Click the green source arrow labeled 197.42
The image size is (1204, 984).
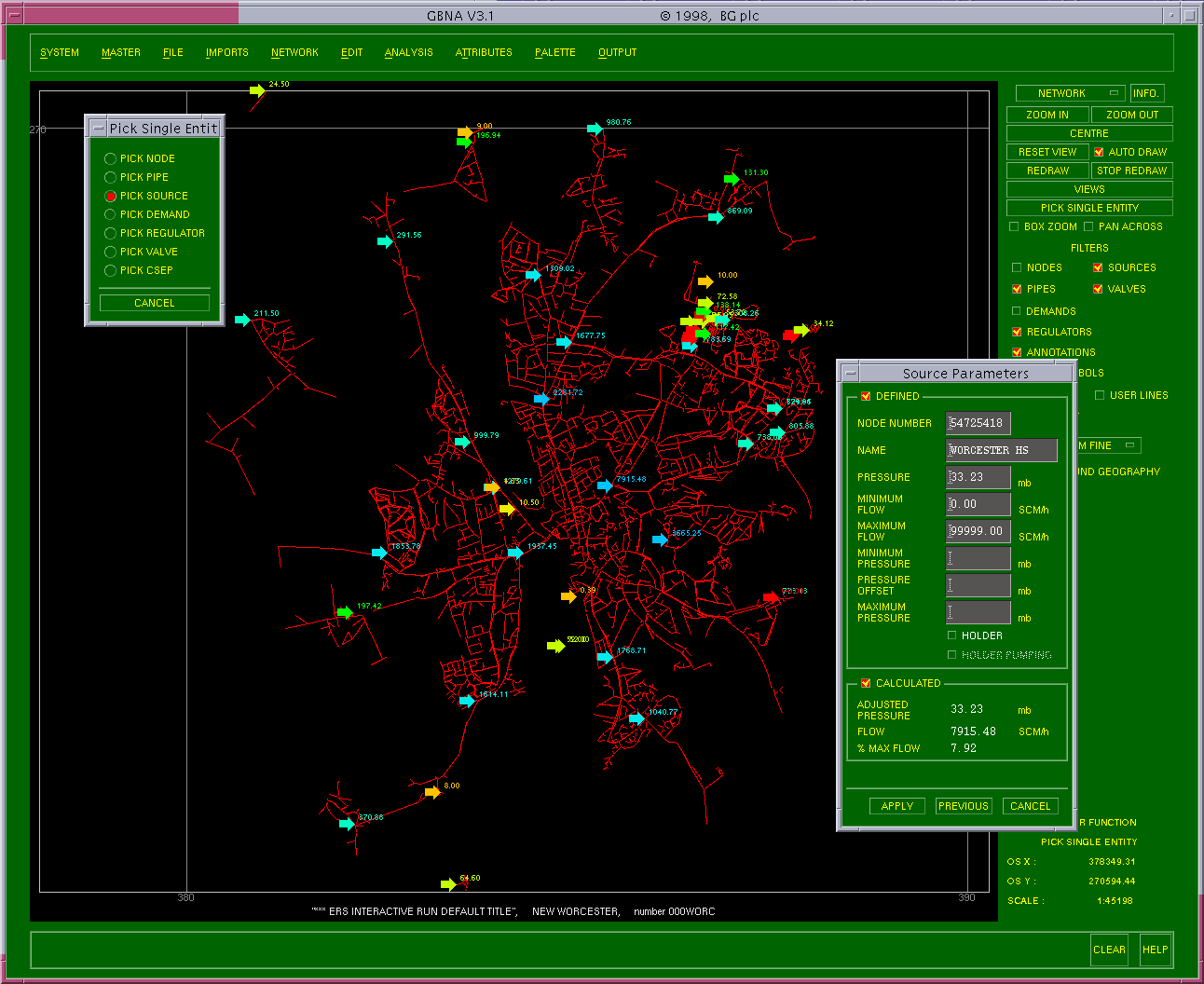pyautogui.click(x=344, y=612)
